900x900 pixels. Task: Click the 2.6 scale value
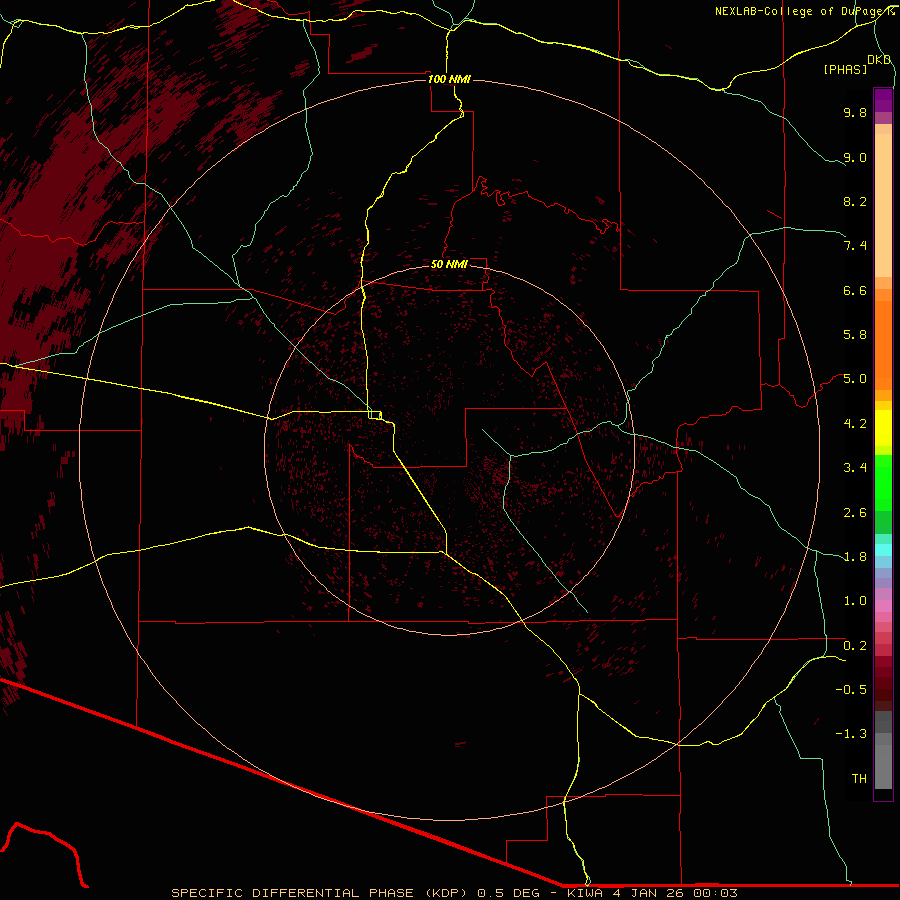pos(855,513)
